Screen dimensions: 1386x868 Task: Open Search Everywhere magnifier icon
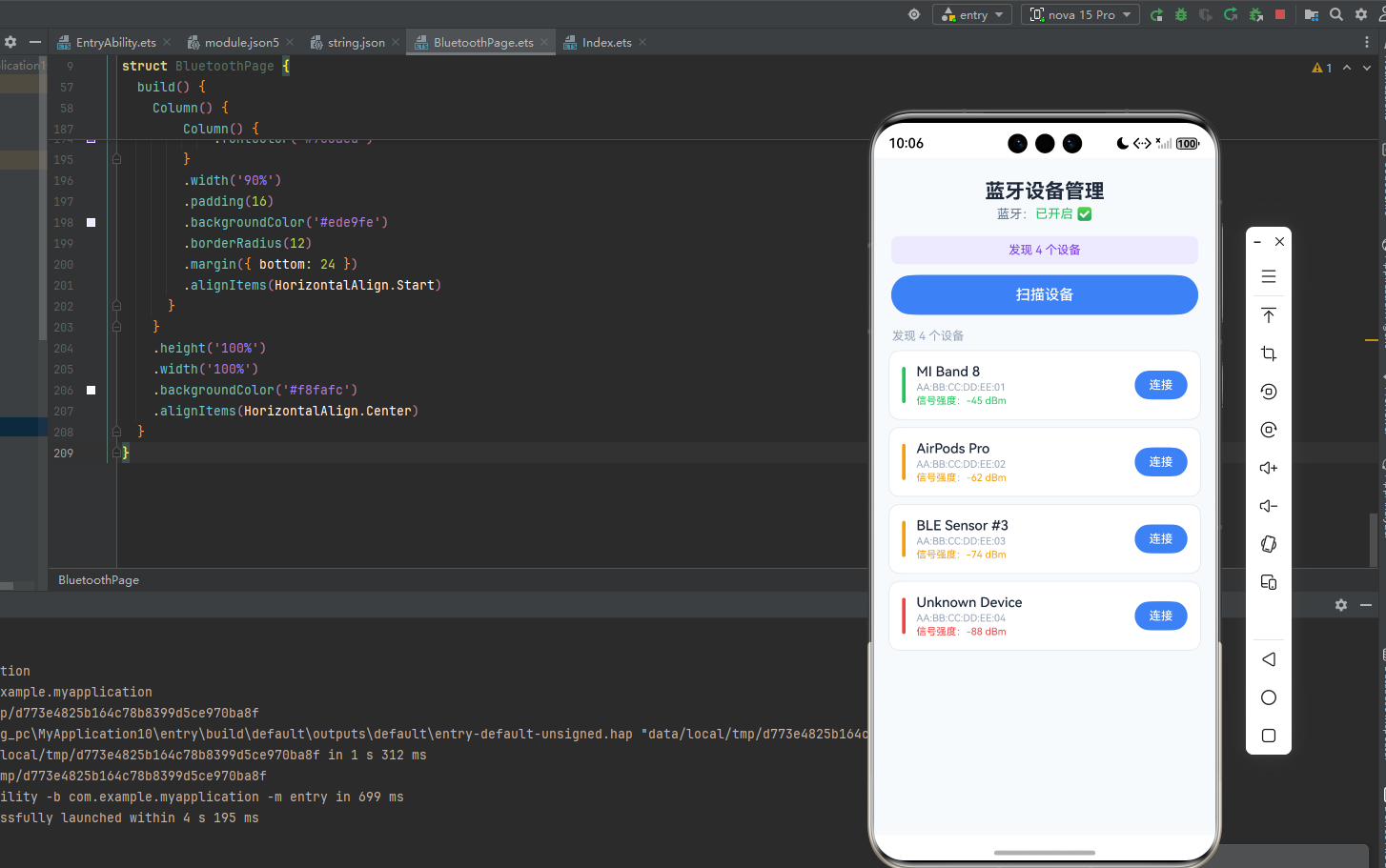(1336, 14)
